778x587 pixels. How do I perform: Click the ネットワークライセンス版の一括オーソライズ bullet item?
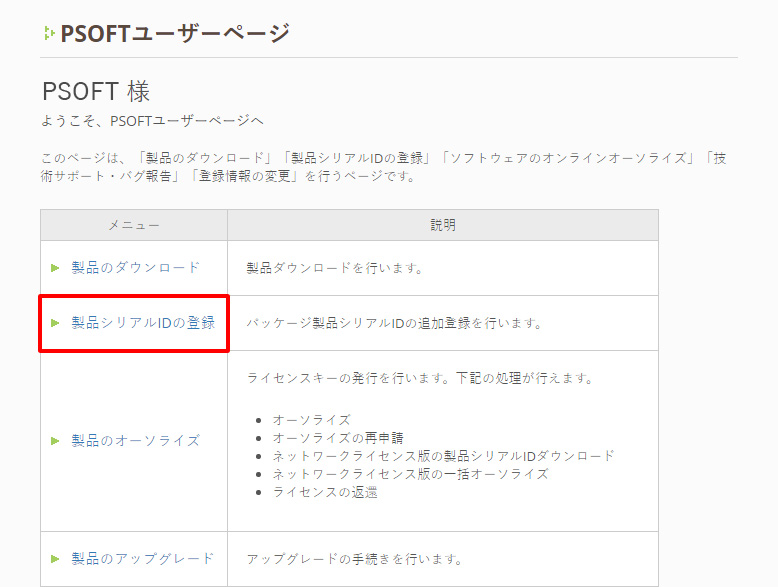[410, 474]
